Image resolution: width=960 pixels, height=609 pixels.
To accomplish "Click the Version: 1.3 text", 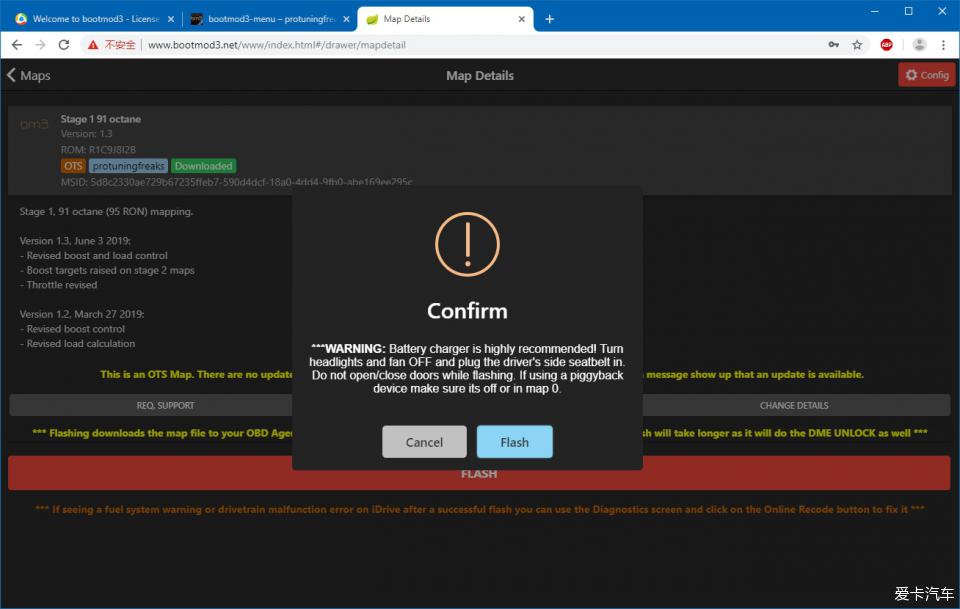I will [86, 133].
